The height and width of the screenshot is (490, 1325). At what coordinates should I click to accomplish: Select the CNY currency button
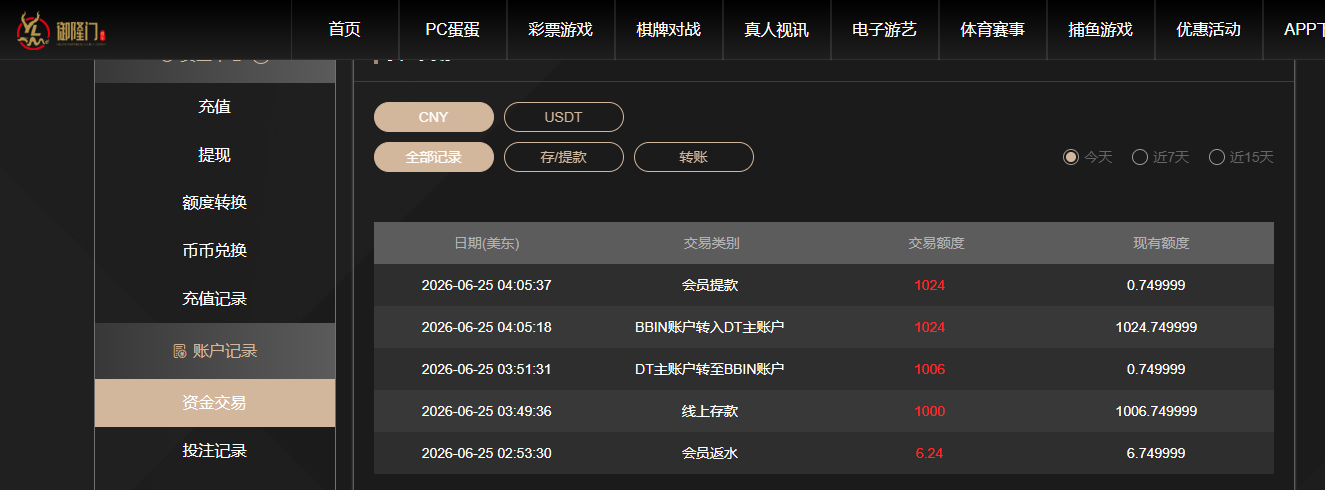click(434, 117)
